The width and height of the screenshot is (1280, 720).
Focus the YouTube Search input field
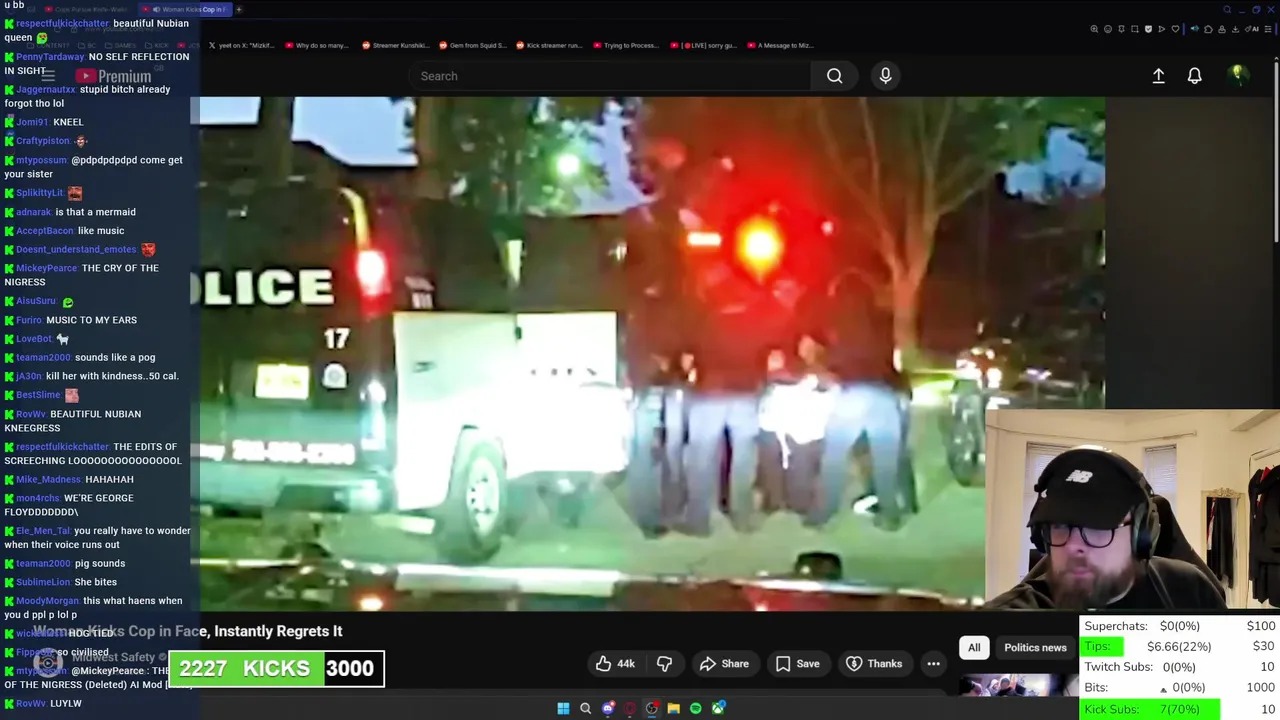tap(610, 76)
